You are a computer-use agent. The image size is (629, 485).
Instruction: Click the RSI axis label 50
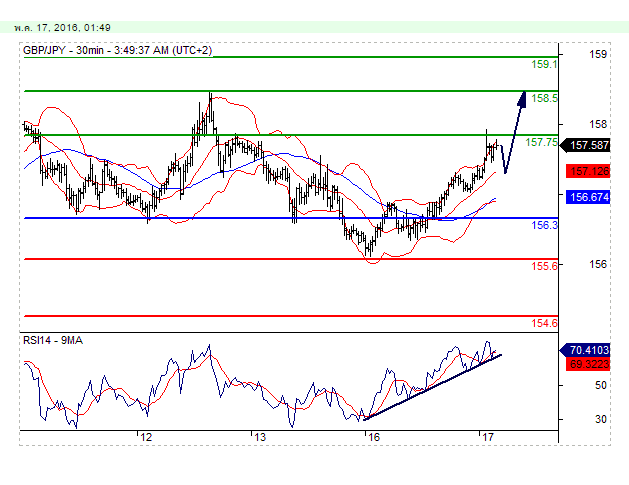(x=601, y=385)
